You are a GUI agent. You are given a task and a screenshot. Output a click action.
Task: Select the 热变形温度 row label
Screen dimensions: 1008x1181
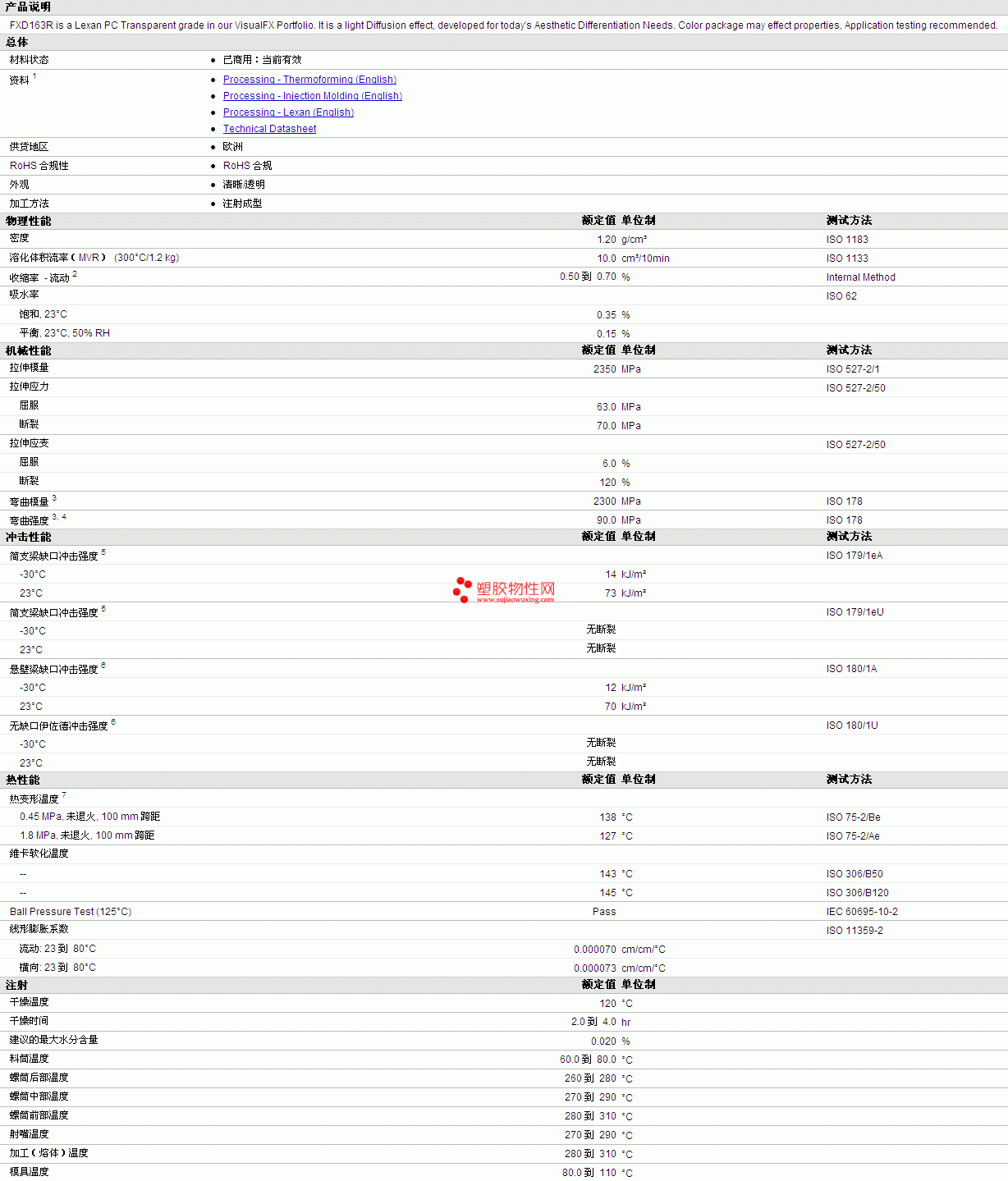34,799
